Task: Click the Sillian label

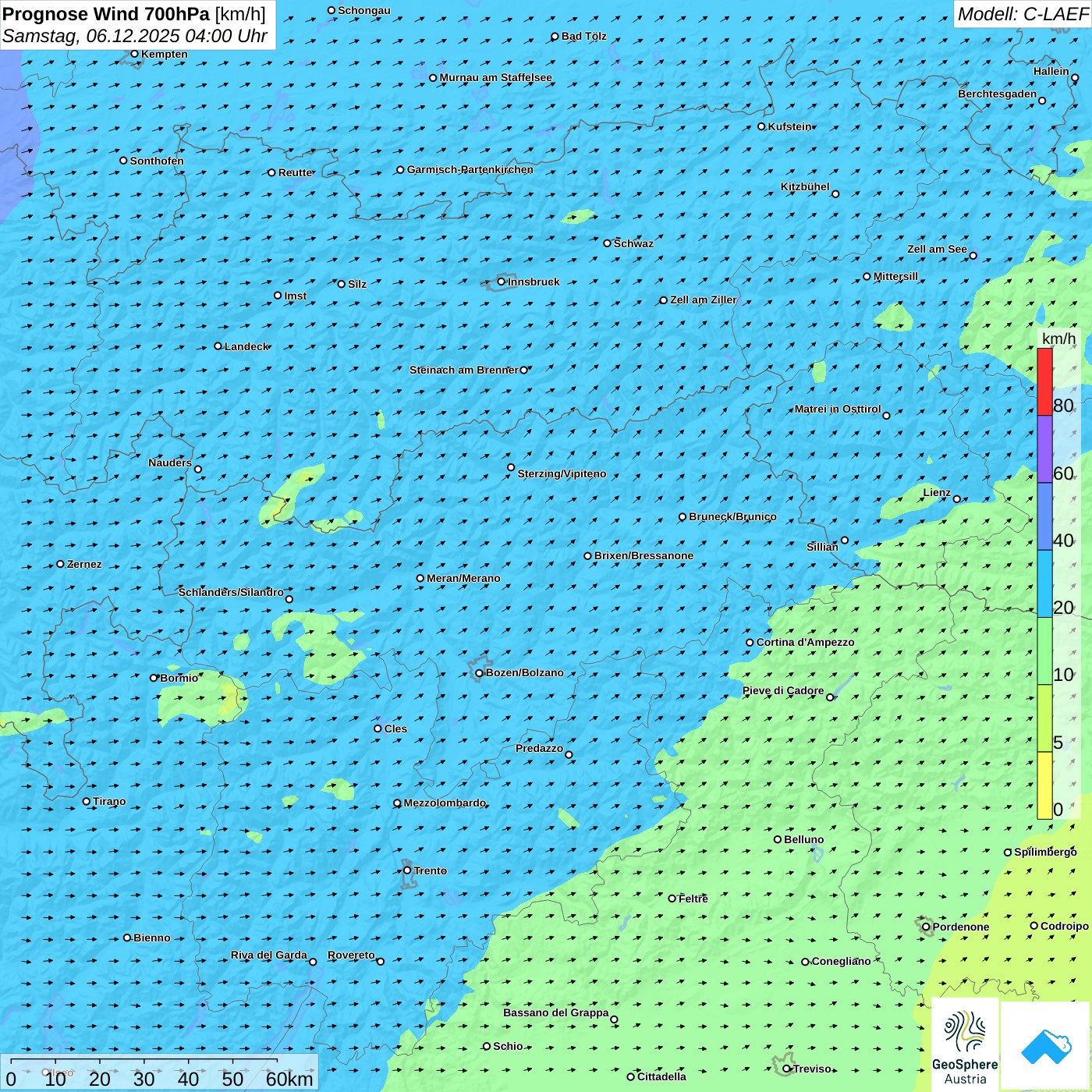Action: [822, 547]
